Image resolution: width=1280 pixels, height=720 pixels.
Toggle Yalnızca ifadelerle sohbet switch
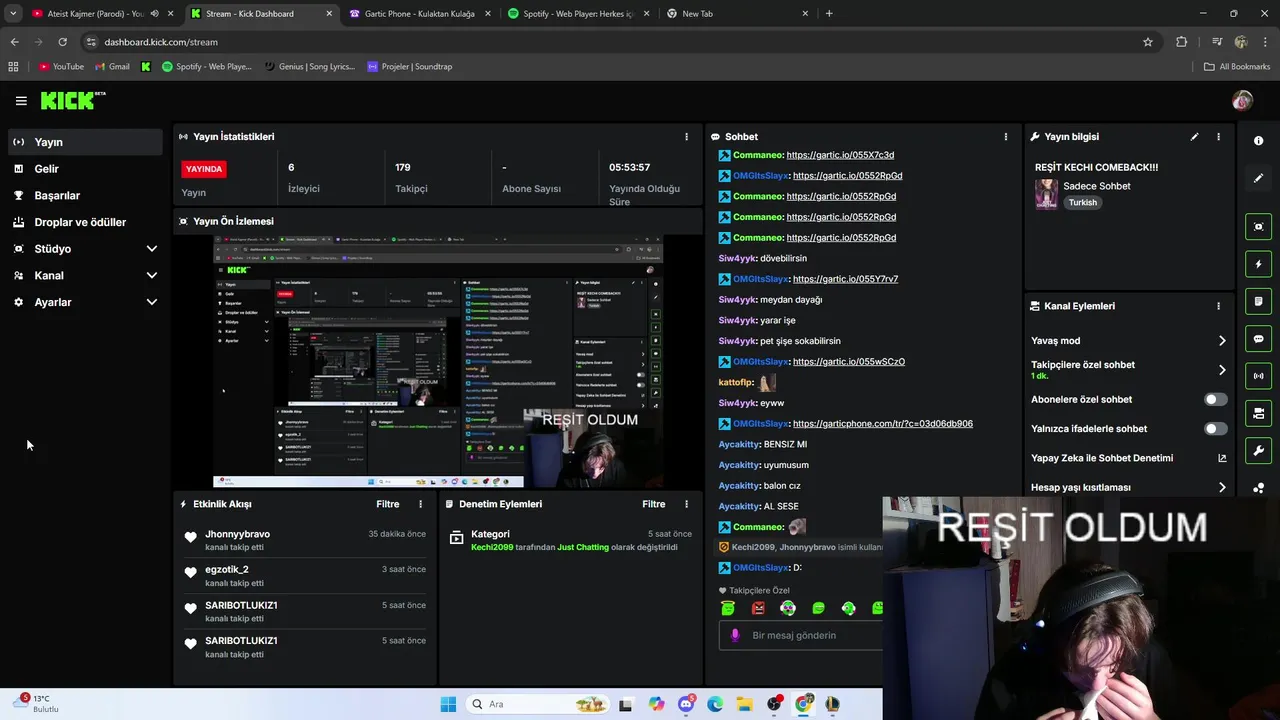[x=1215, y=428]
